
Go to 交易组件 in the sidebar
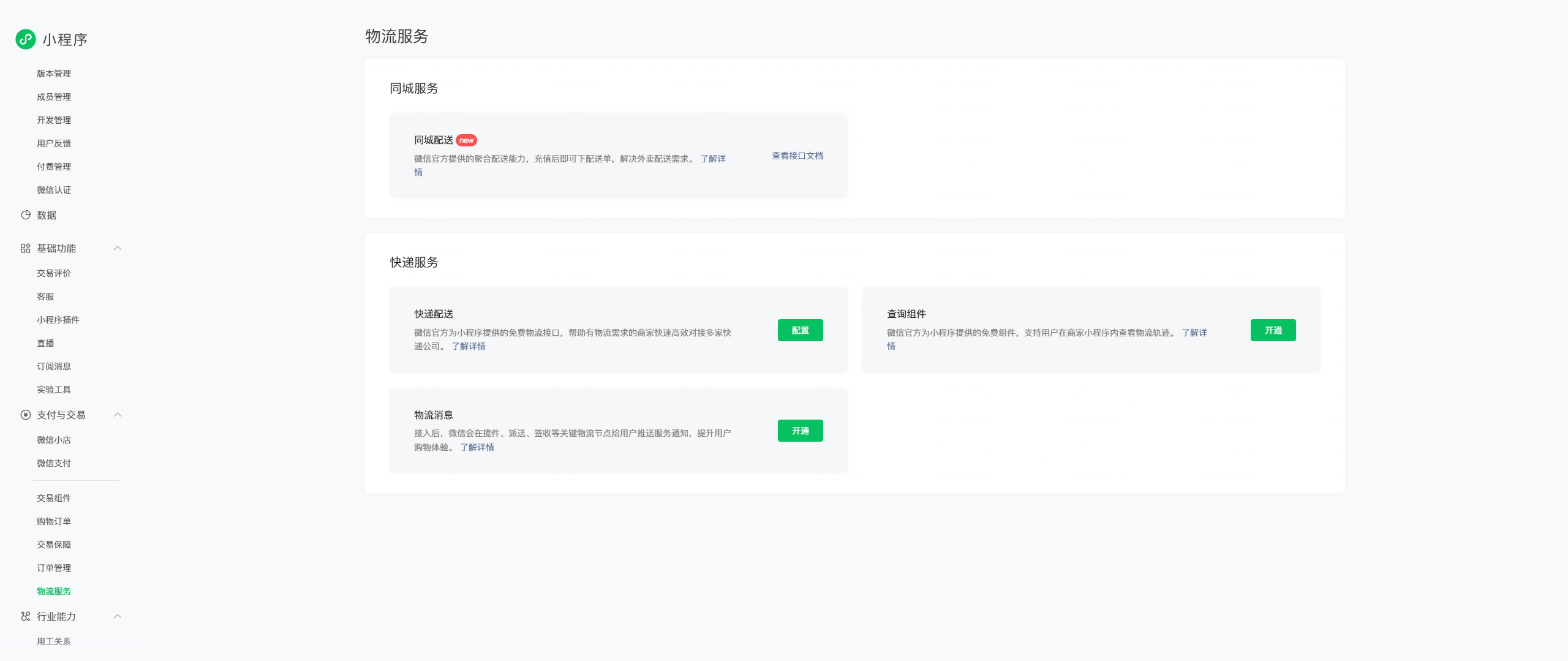click(54, 498)
